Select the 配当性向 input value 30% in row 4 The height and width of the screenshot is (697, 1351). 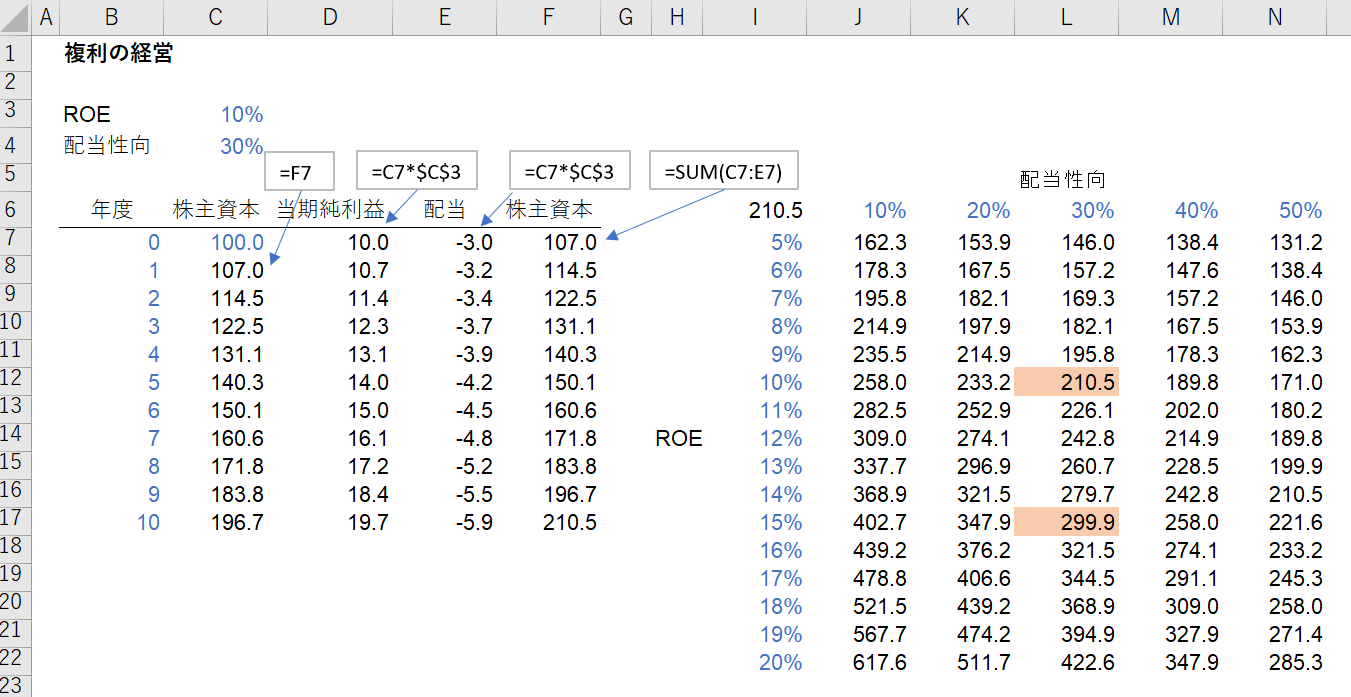[x=242, y=146]
